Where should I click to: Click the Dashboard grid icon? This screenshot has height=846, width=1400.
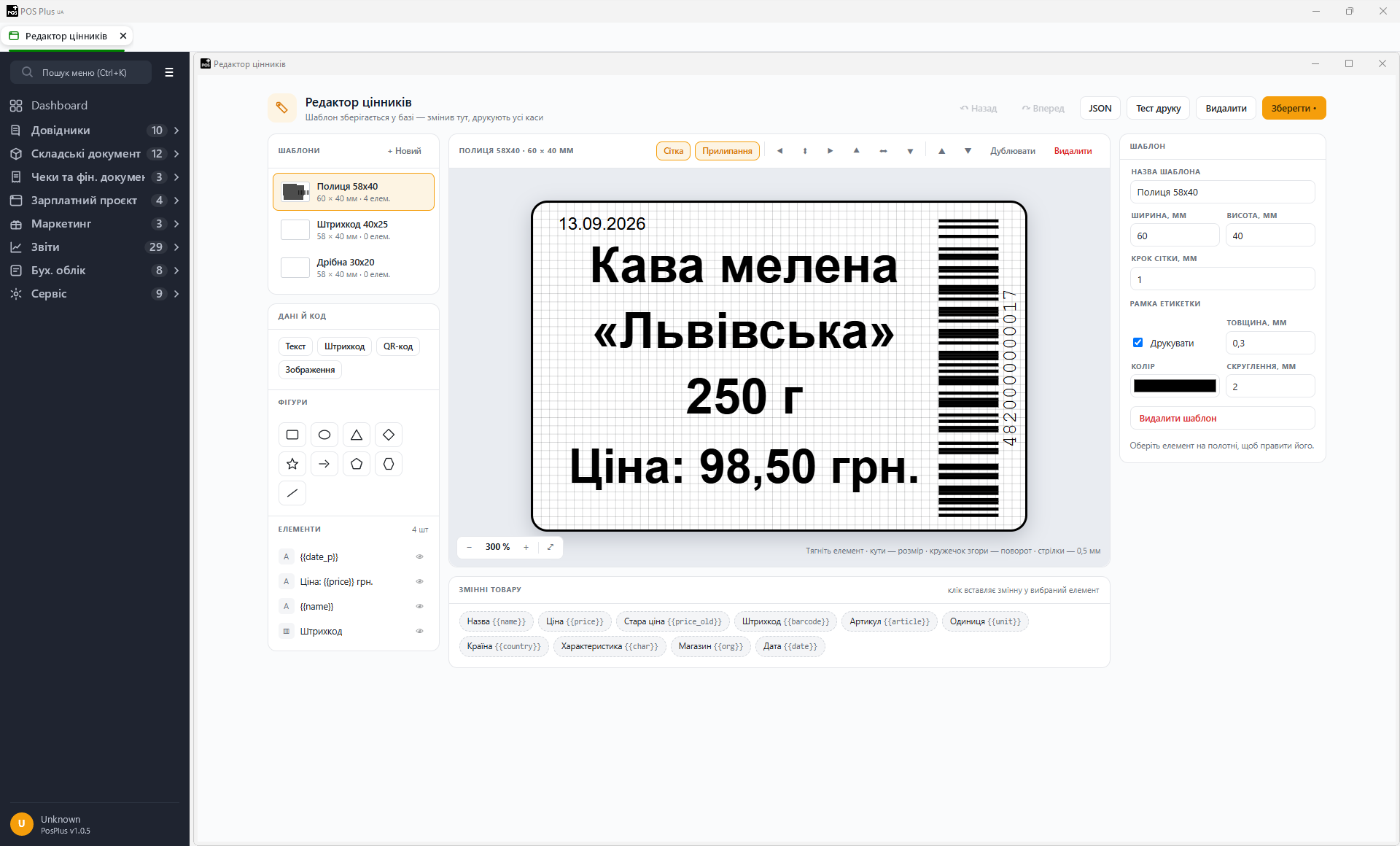(16, 106)
